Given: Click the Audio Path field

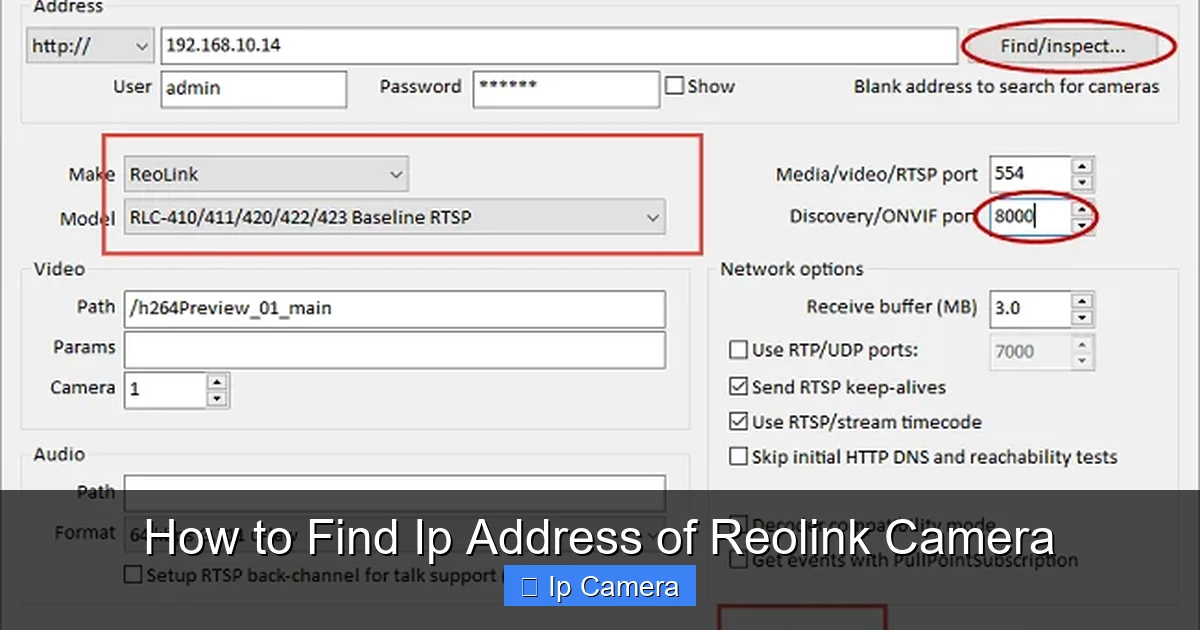Looking at the screenshot, I should coord(394,491).
